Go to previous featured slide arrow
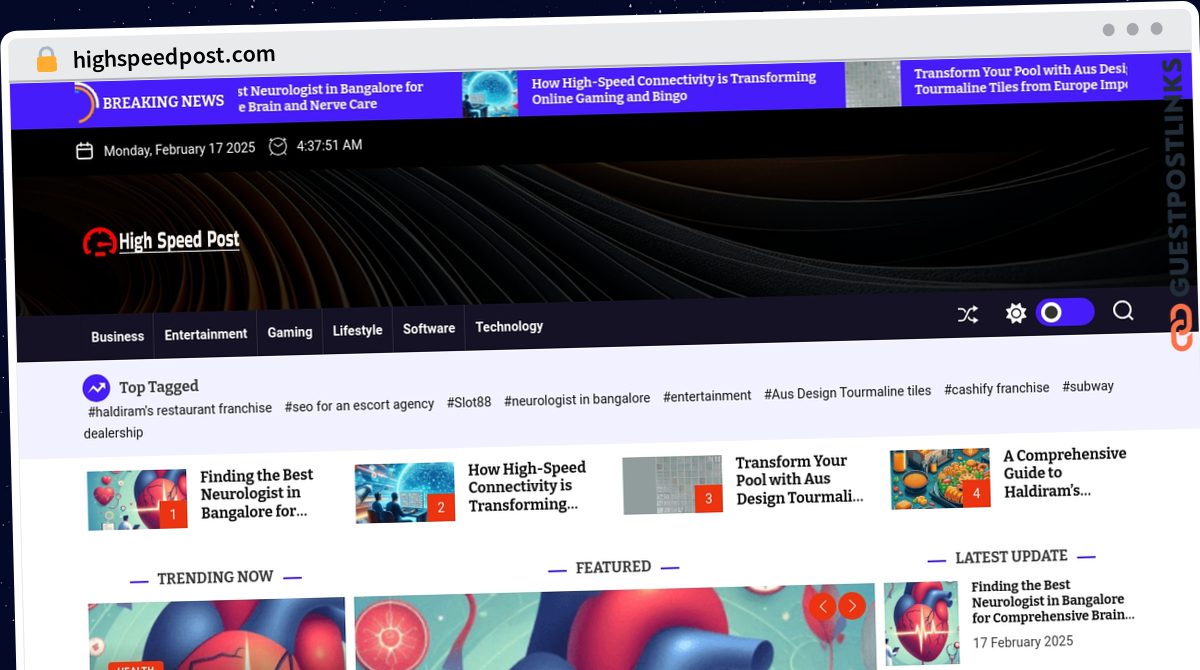Screen dimensions: 1200x670 [x=822, y=606]
